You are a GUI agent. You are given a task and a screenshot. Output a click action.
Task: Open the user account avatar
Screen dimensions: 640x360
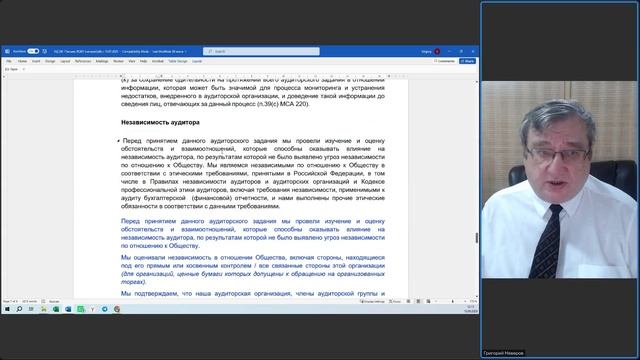point(437,51)
